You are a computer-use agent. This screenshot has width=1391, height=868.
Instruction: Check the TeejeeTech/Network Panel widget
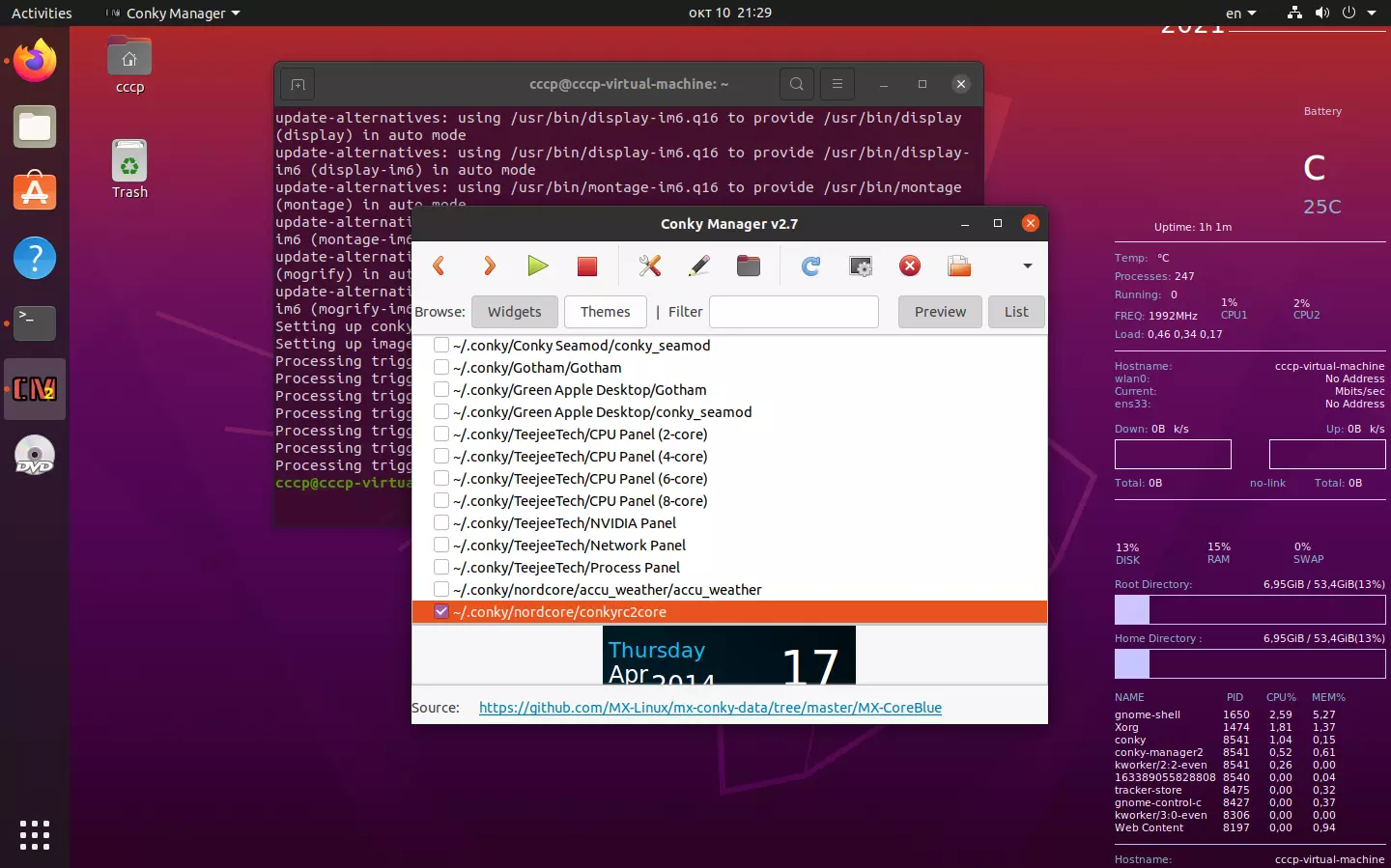[x=441, y=545]
